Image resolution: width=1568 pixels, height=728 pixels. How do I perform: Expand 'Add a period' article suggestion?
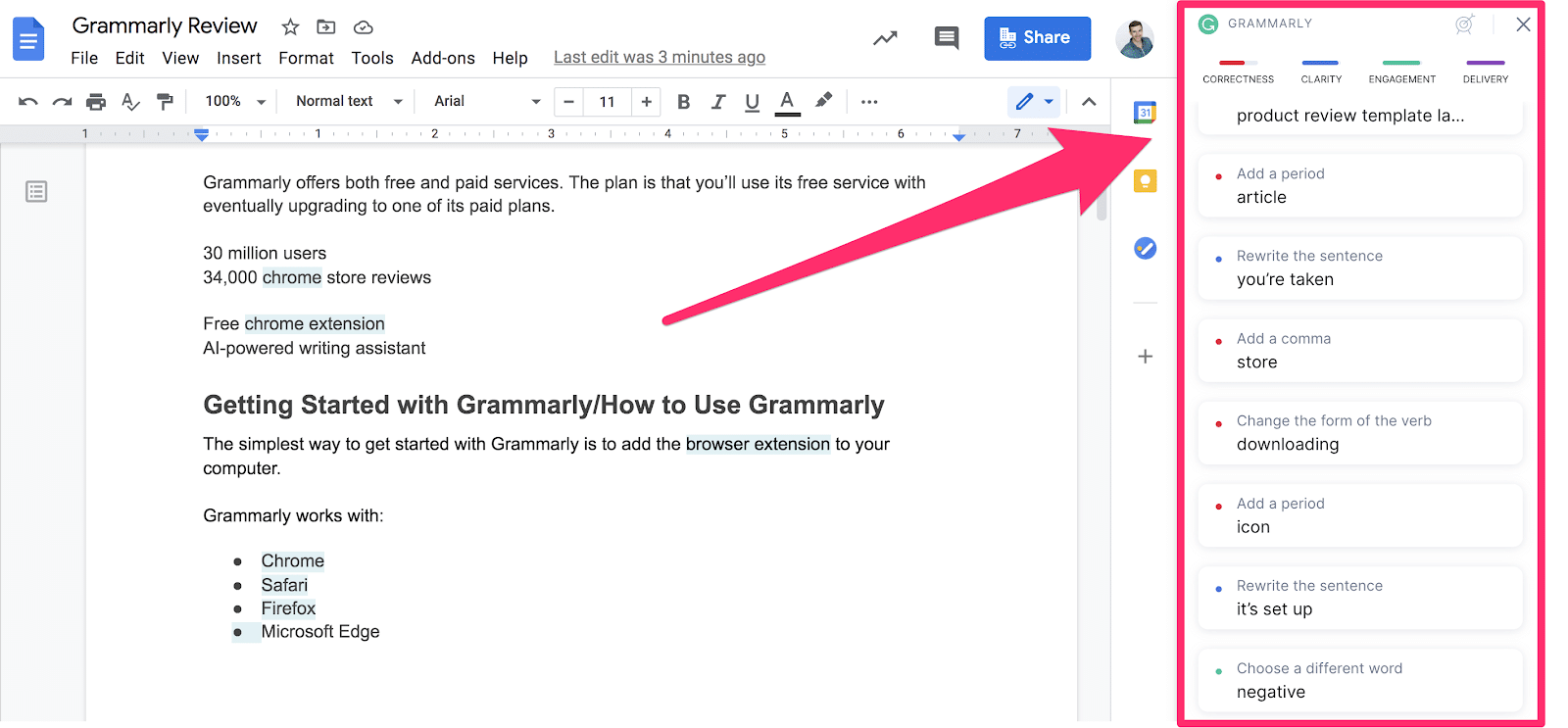(x=1360, y=185)
